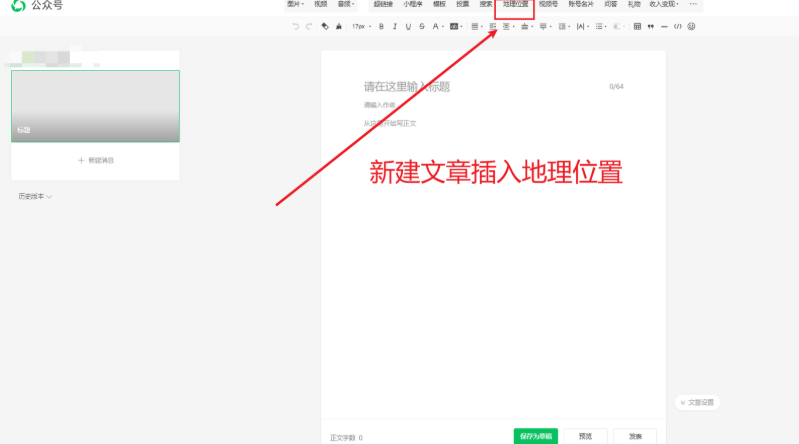Click 礼物 in the insert bar
The width and height of the screenshot is (799, 444).
[634, 4]
